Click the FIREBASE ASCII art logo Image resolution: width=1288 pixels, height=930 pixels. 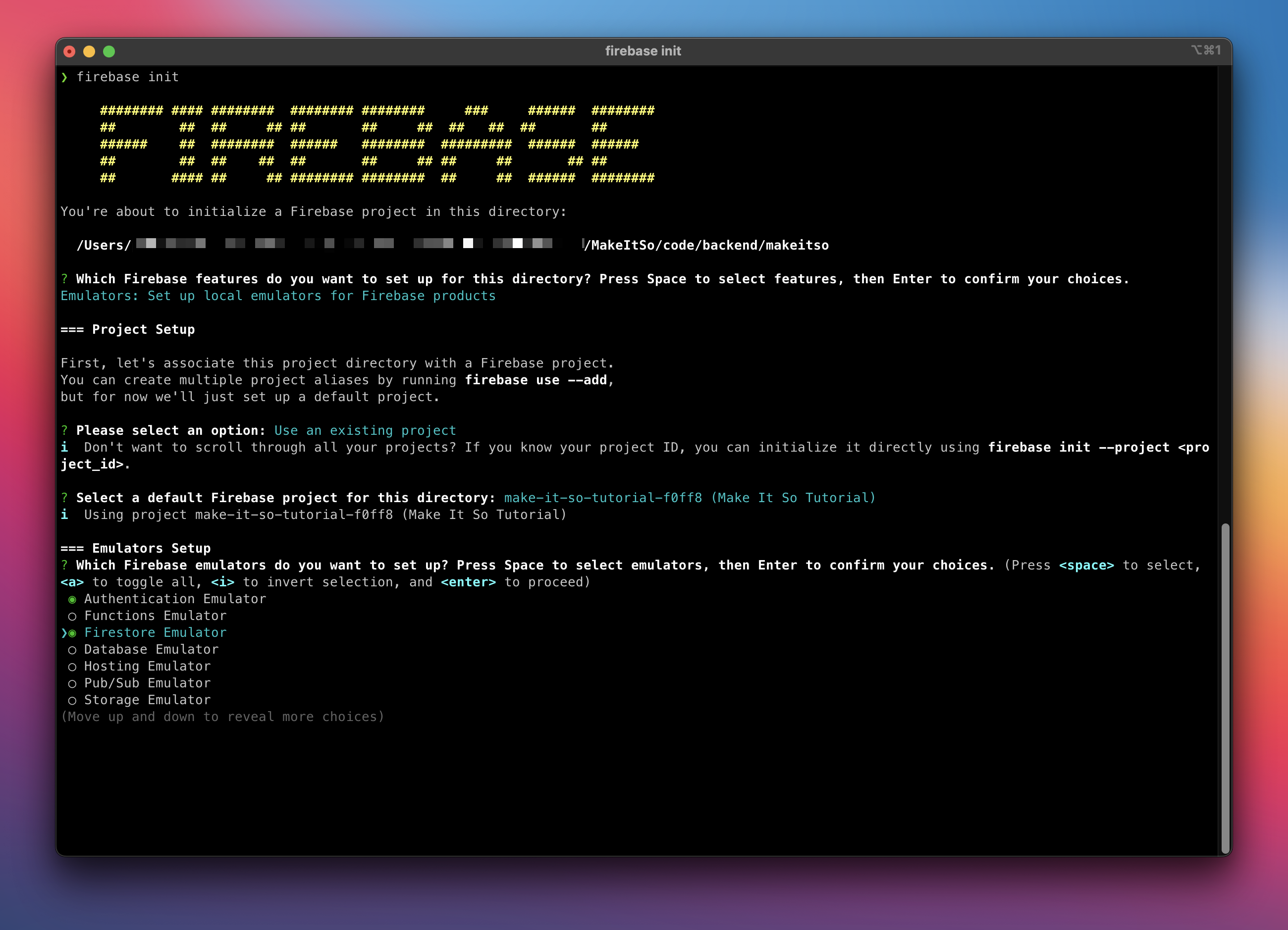click(x=377, y=144)
